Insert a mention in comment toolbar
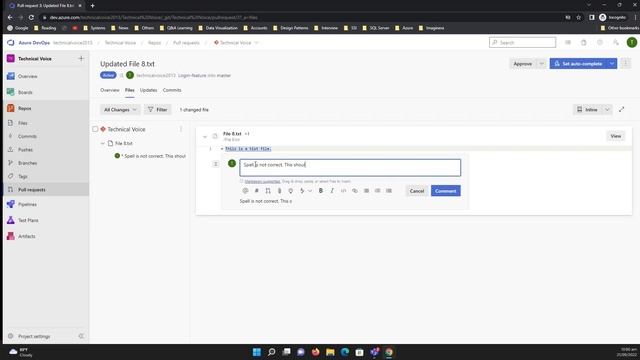The width and height of the screenshot is (640, 360). pyautogui.click(x=245, y=191)
